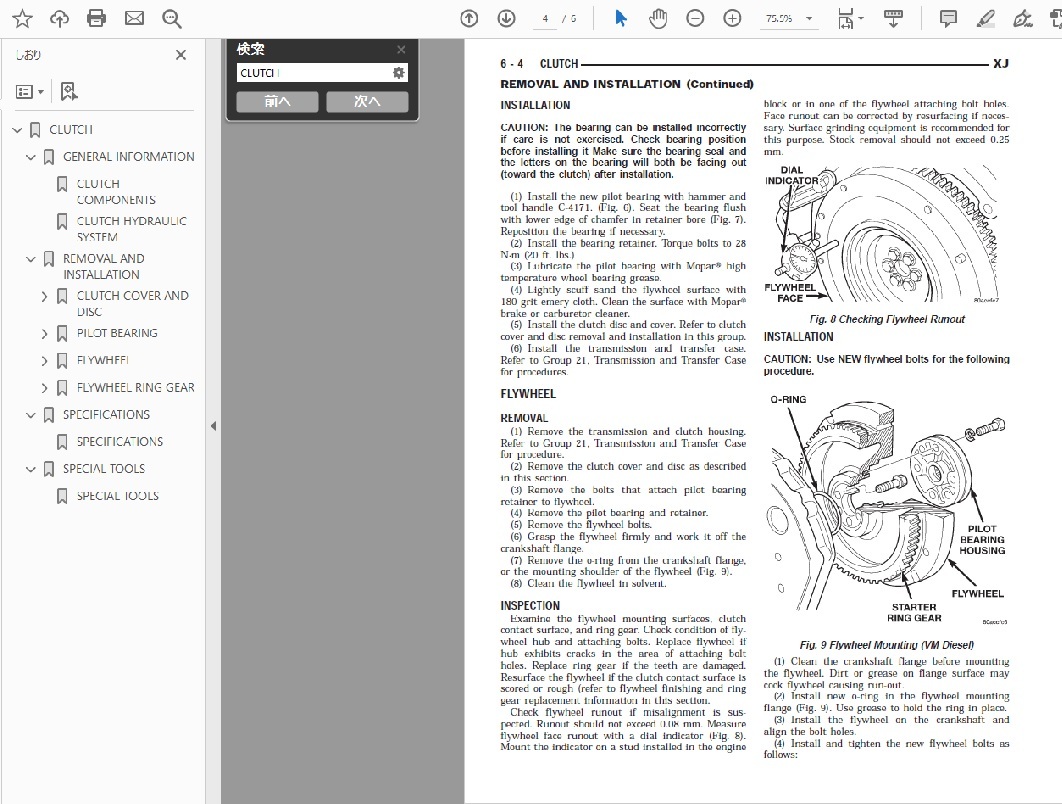The height and width of the screenshot is (804, 1062).
Task: Expand PILOT BEARING bookmark
Action: click(x=44, y=333)
